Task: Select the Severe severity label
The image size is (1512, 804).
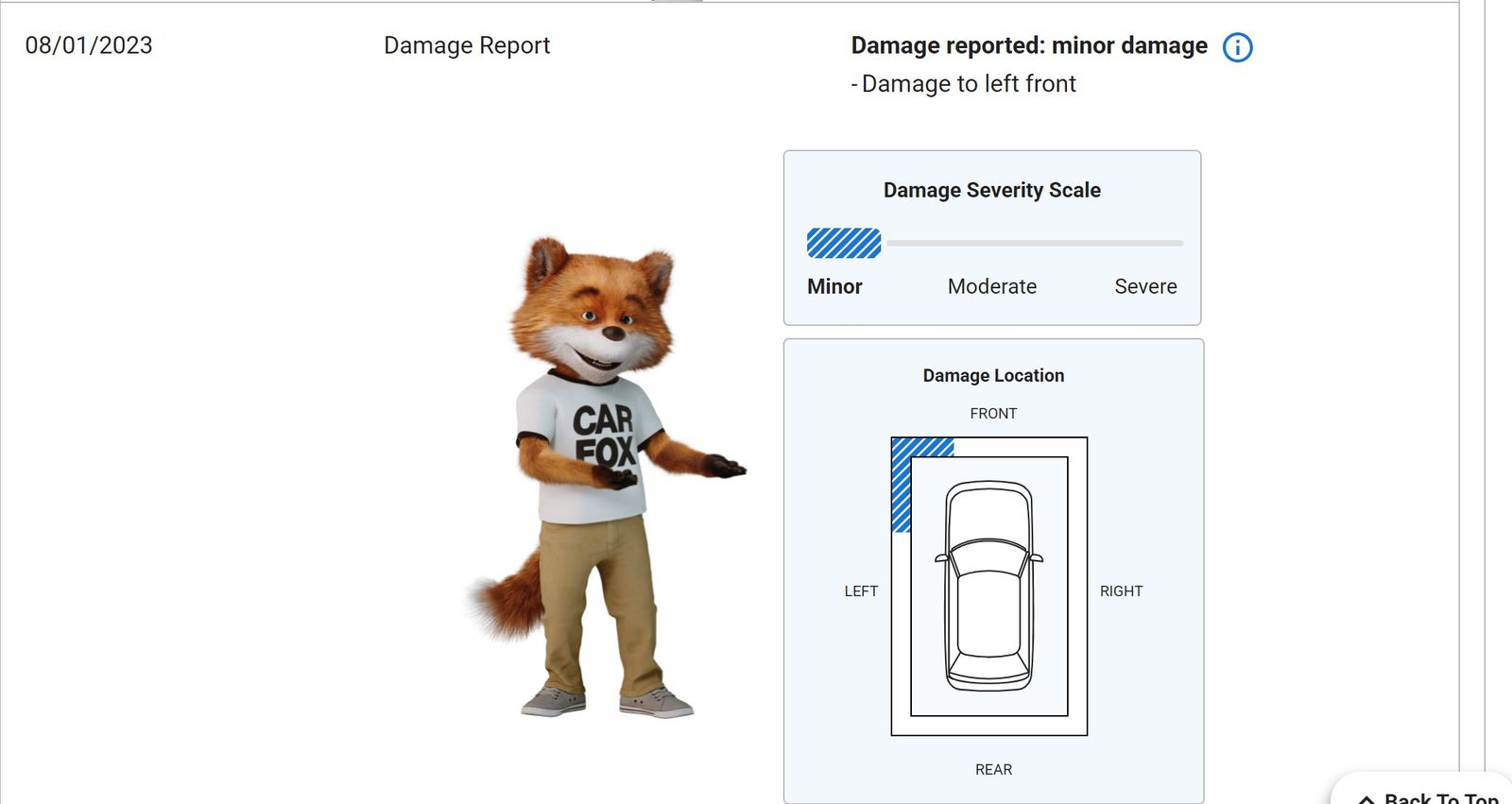Action: 1145,286
